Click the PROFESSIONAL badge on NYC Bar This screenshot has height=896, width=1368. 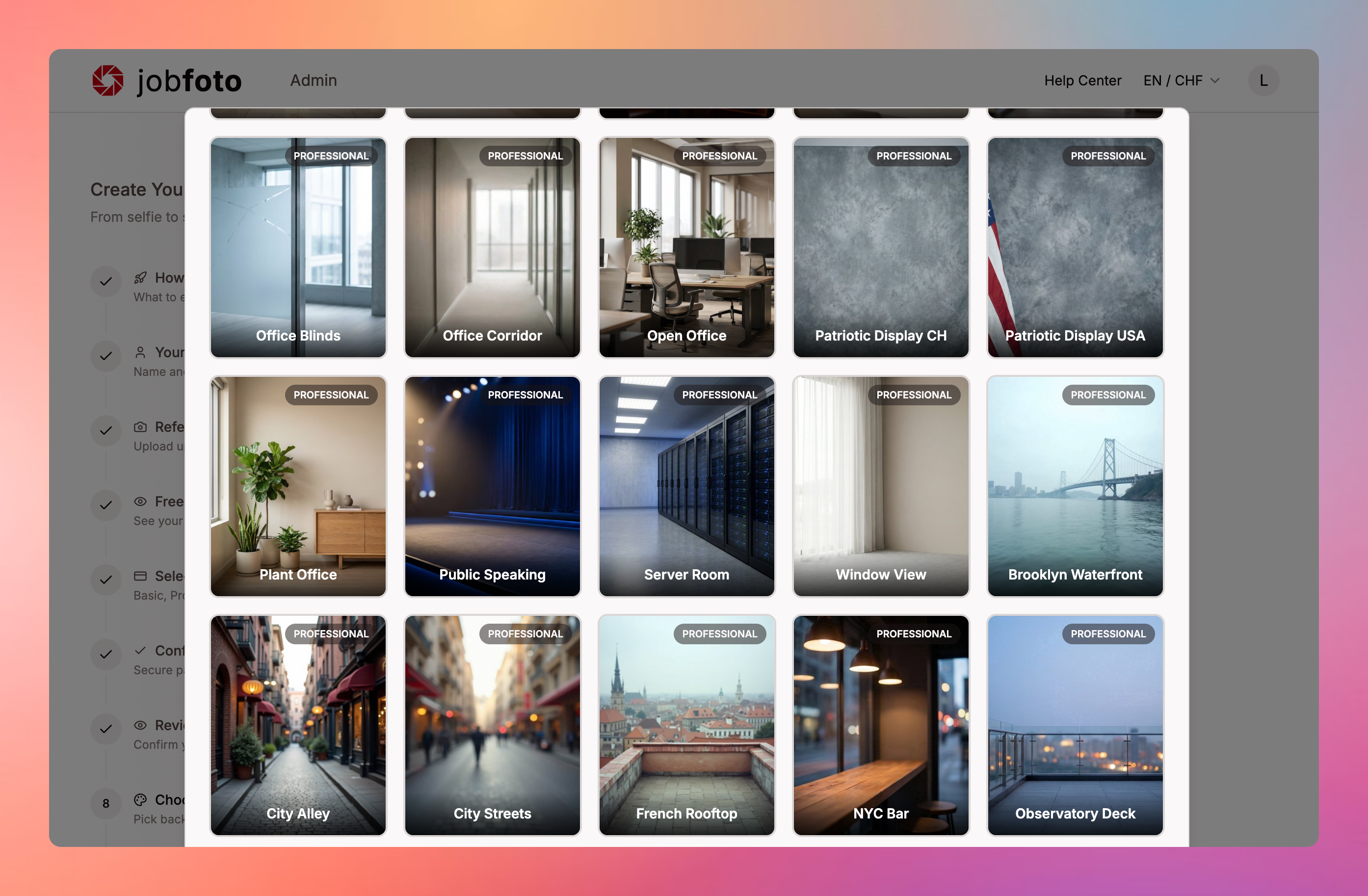click(914, 634)
